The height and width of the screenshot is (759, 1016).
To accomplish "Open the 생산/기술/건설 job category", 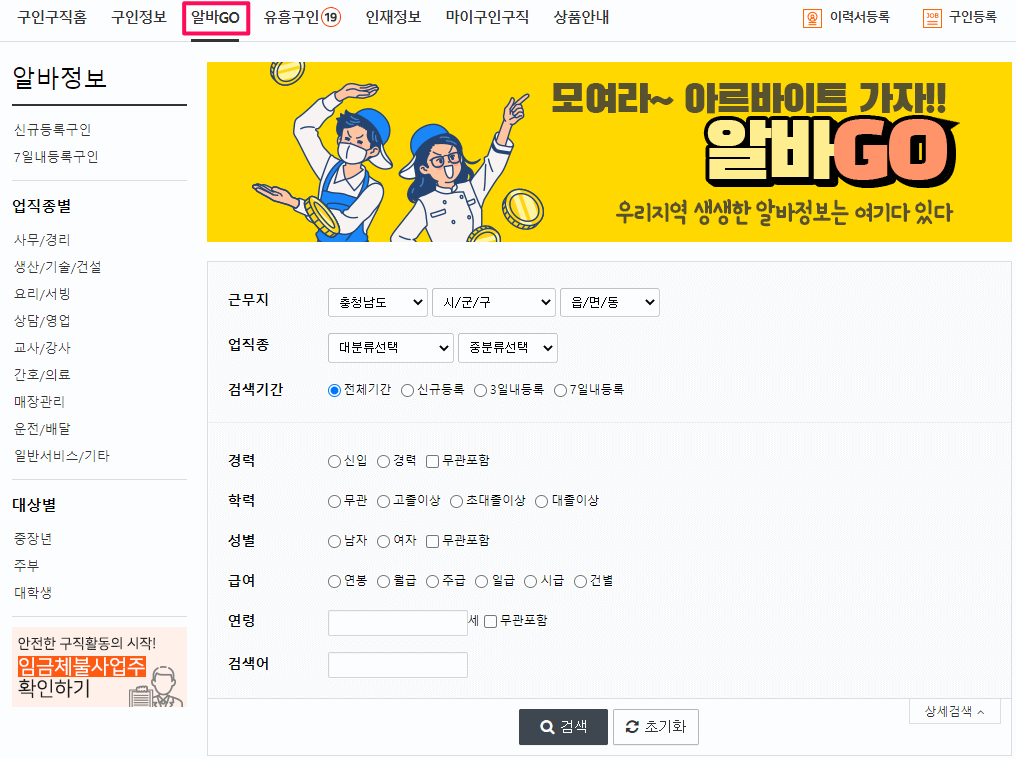I will [58, 267].
